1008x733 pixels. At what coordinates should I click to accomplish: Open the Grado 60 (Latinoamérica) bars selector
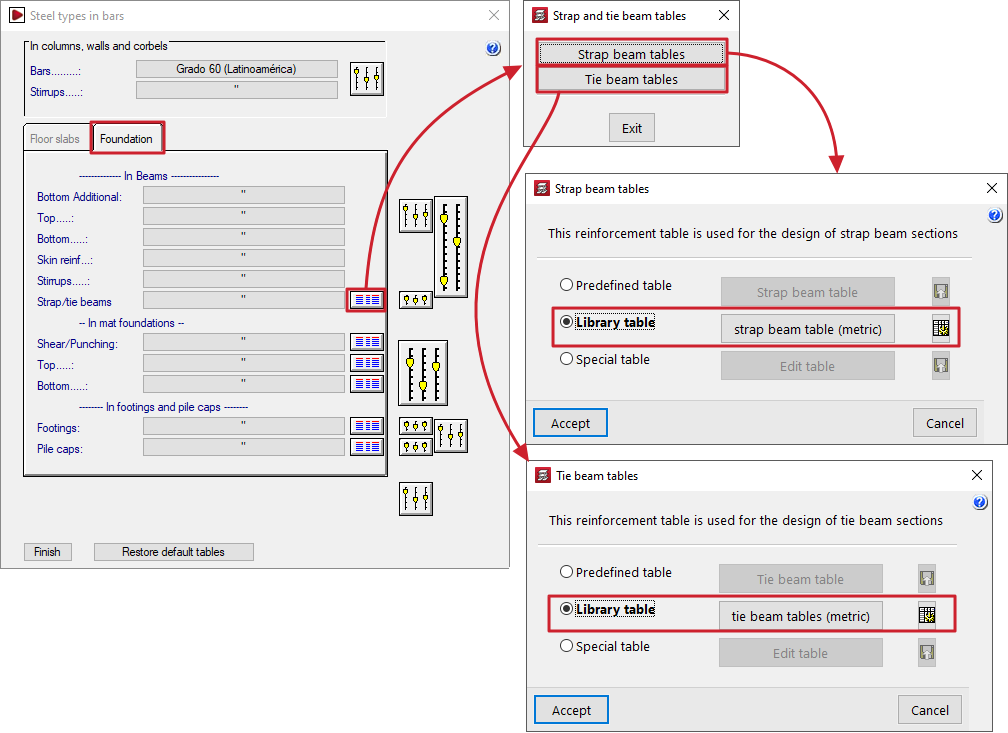click(x=237, y=69)
